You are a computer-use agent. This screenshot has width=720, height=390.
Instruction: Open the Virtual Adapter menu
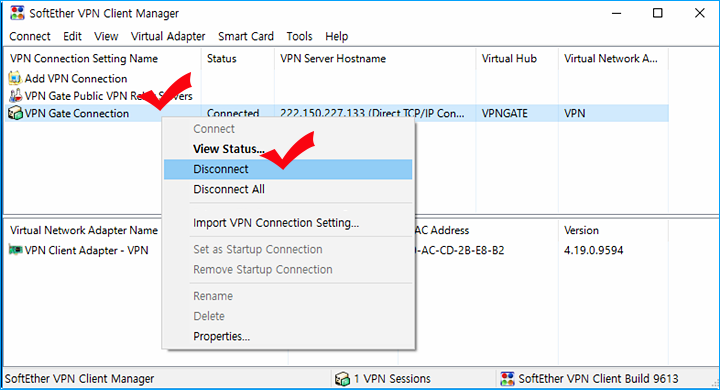pyautogui.click(x=168, y=36)
